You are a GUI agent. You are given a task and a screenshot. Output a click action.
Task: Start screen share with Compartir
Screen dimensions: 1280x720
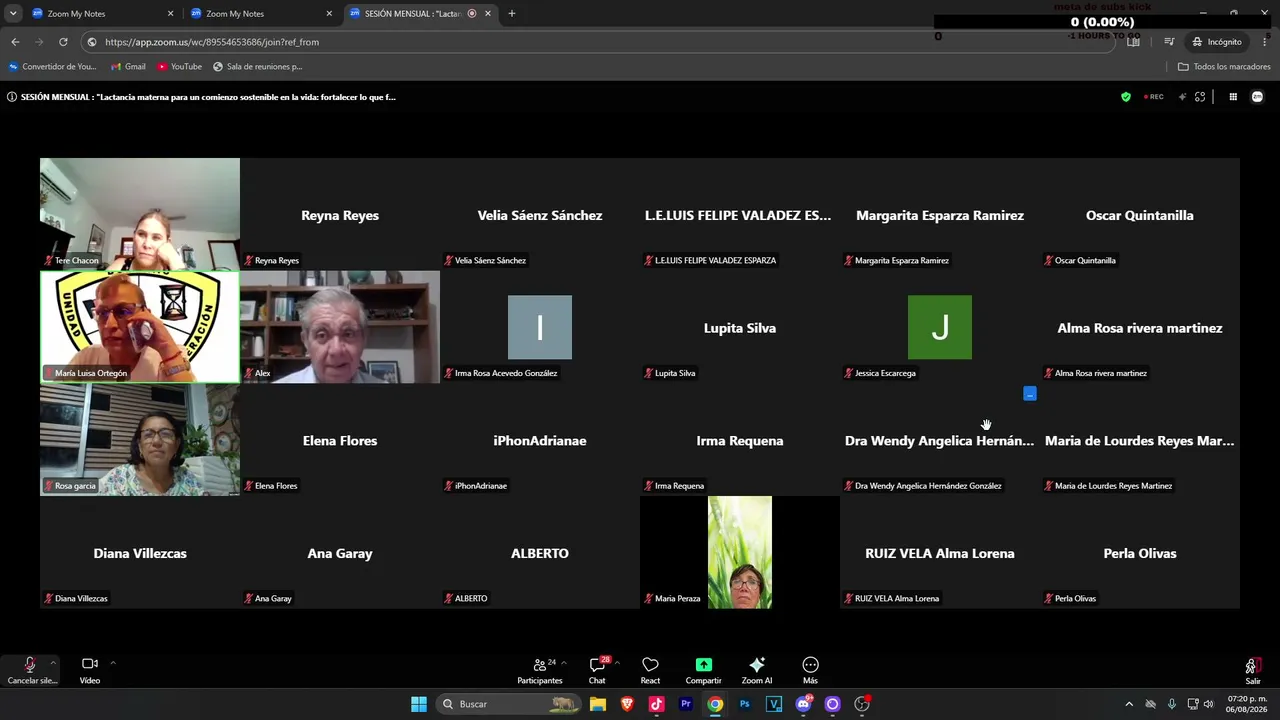(703, 670)
